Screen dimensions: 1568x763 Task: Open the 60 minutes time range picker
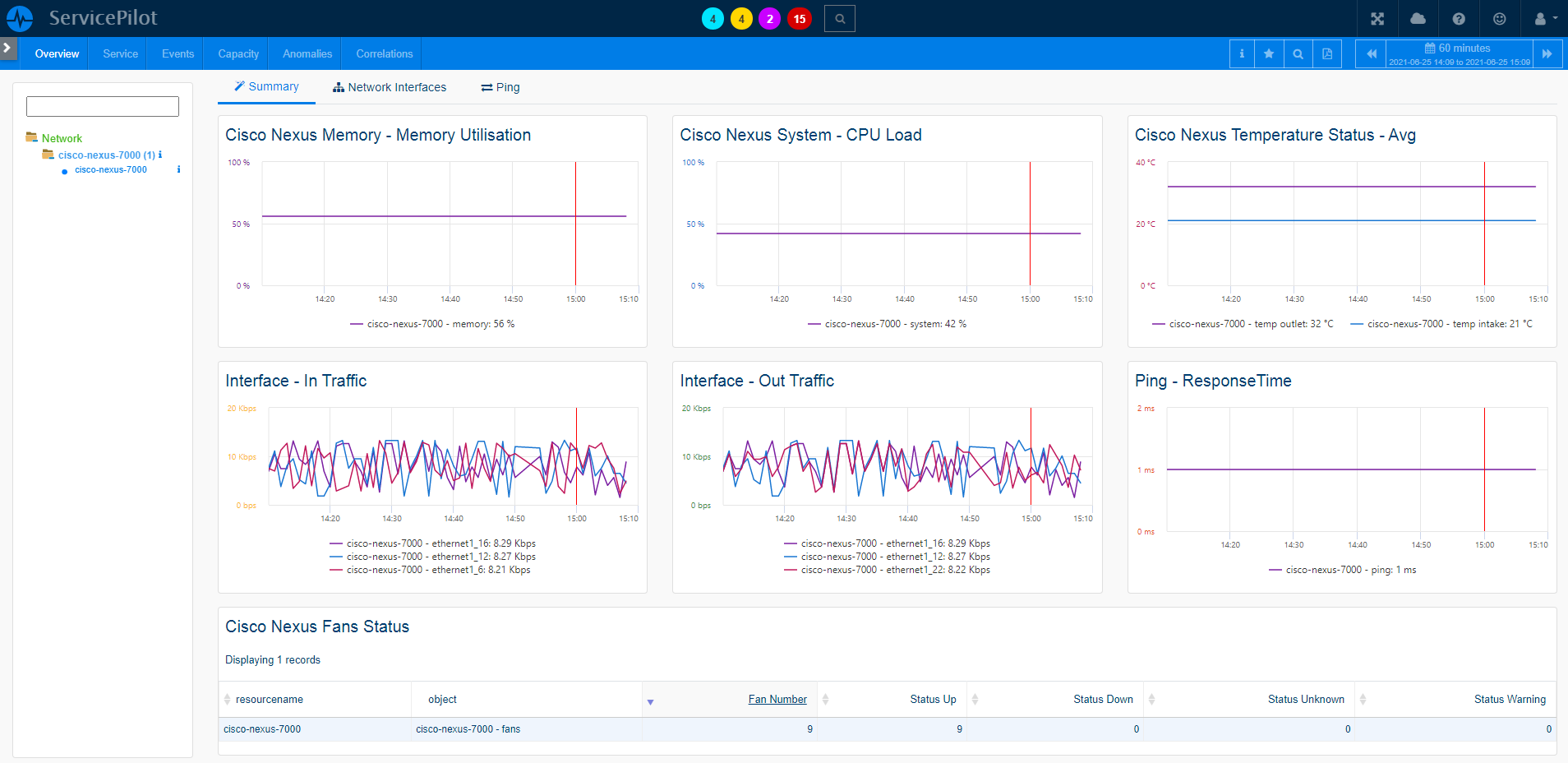click(1460, 54)
